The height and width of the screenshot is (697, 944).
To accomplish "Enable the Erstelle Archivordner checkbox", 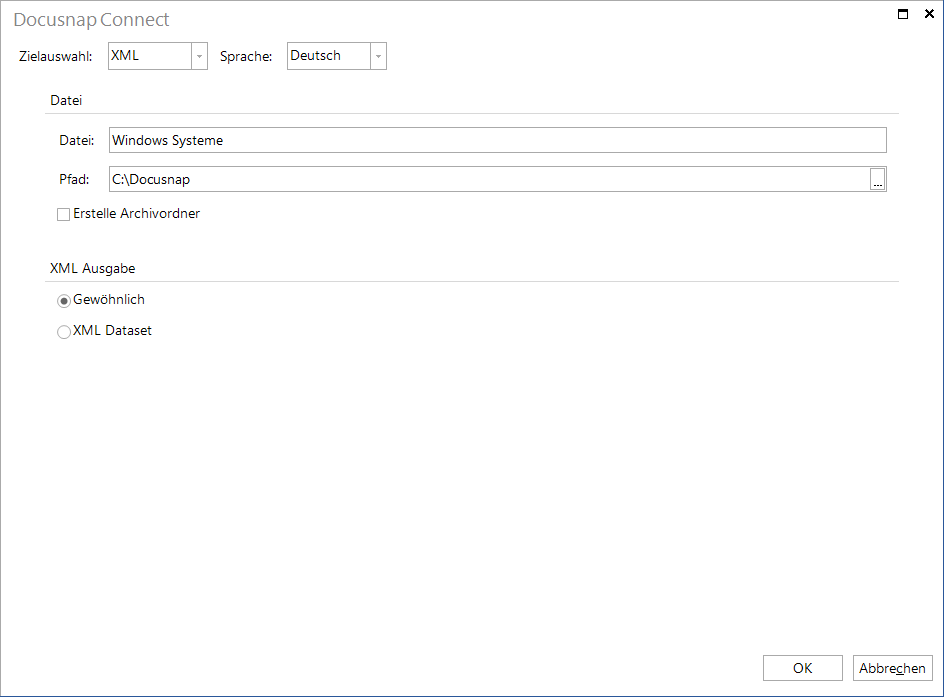I will 63,214.
